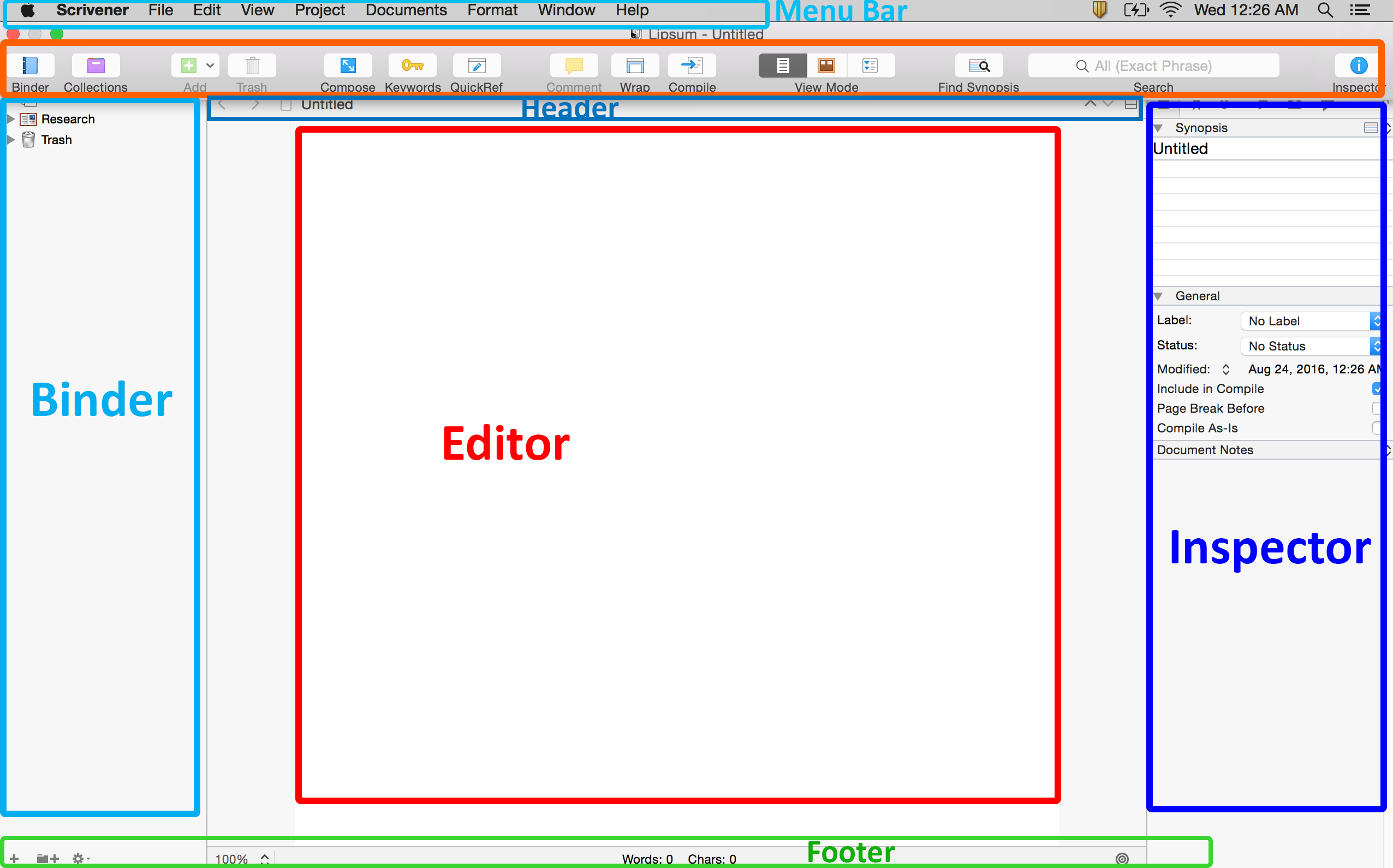Enable the Compile As-Is checkbox
This screenshot has width=1393, height=868.
1377,428
